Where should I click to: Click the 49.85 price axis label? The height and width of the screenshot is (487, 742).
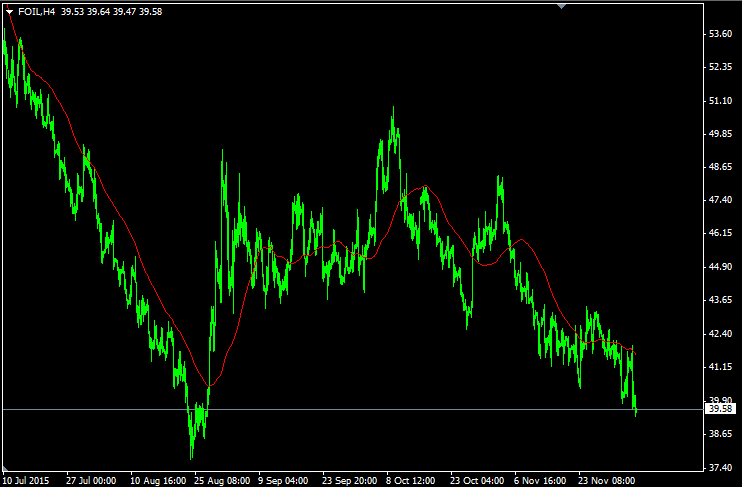(x=720, y=134)
